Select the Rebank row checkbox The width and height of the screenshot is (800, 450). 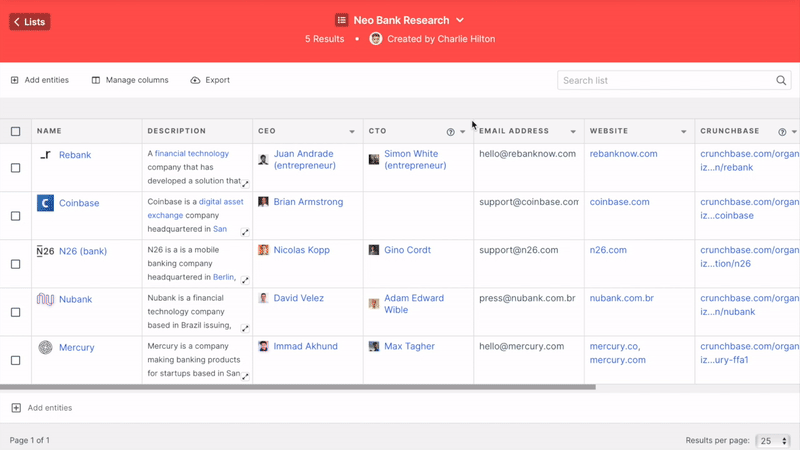(16, 168)
